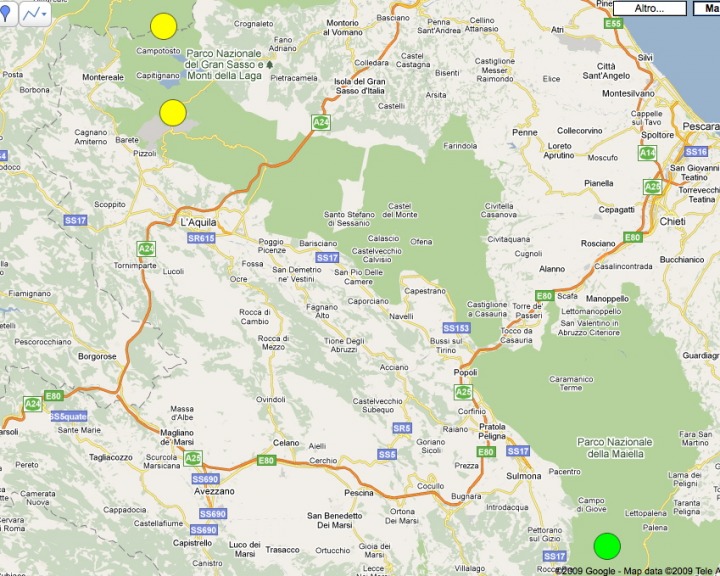The width and height of the screenshot is (720, 576).
Task: Click the E80 shield near Rosciano
Action: (633, 237)
